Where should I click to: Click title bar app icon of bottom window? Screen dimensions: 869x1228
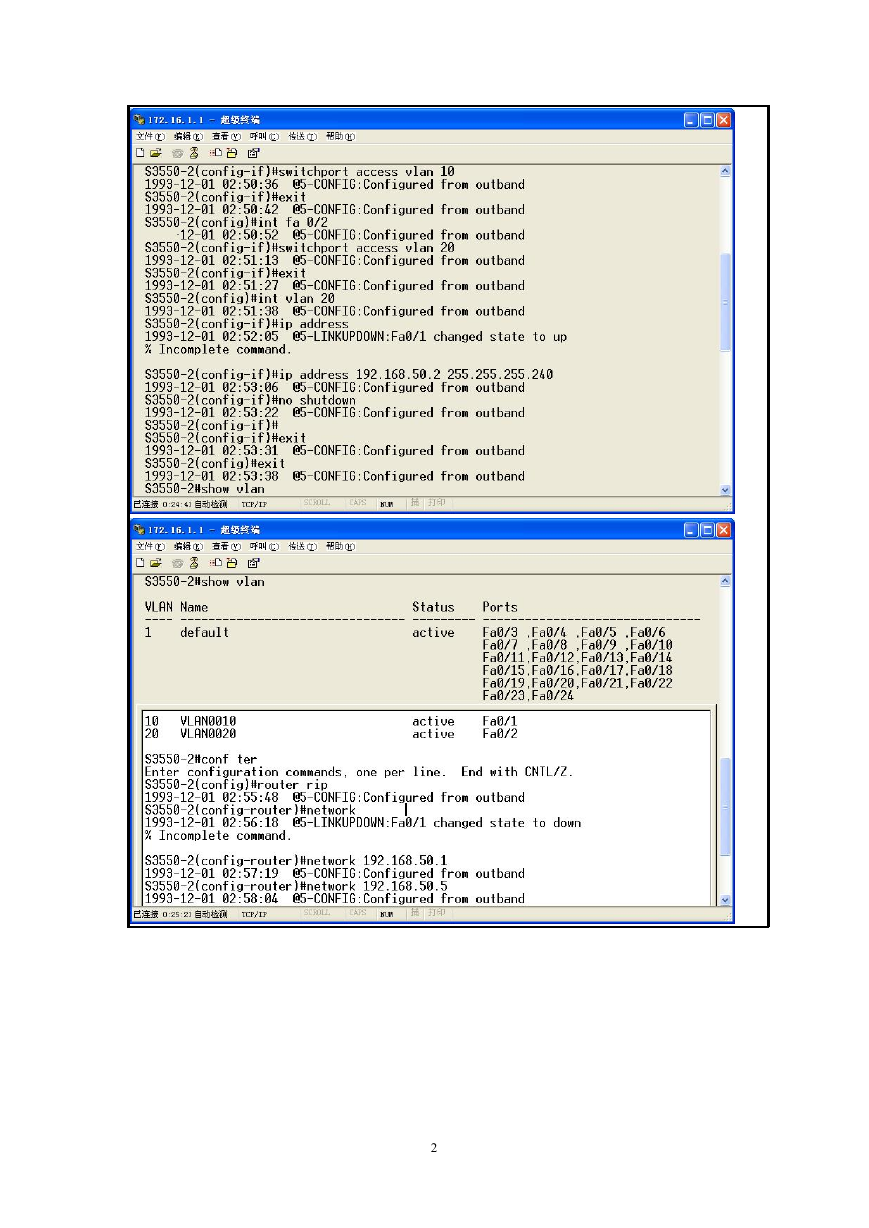click(x=140, y=530)
